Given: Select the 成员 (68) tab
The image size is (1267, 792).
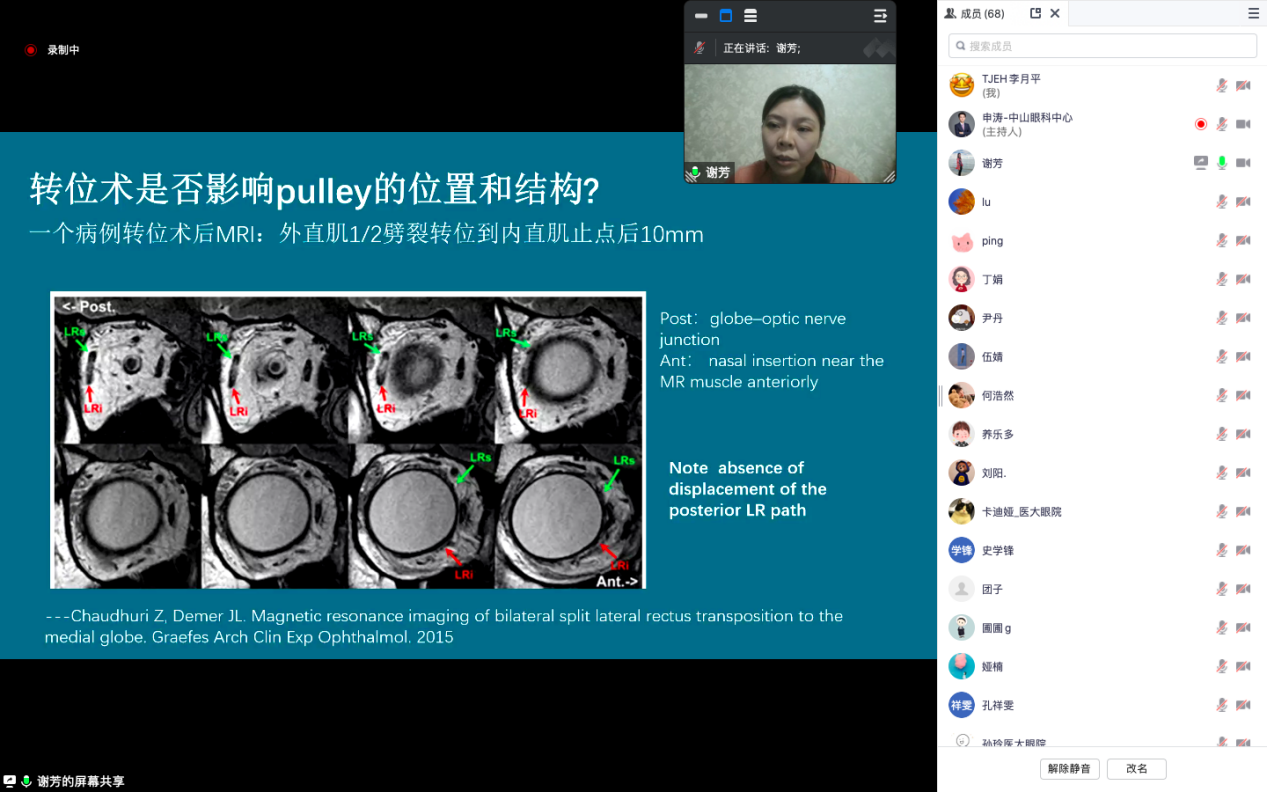Looking at the screenshot, I should coord(982,14).
